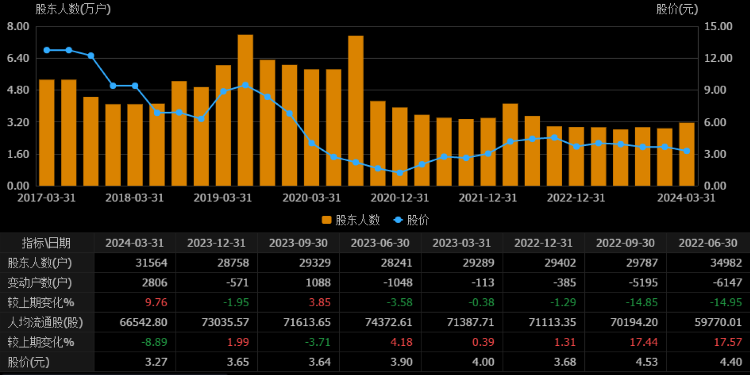This screenshot has height=375, width=750.
Task: Click the last blue price point at 2024-03-31
Action: coord(687,151)
